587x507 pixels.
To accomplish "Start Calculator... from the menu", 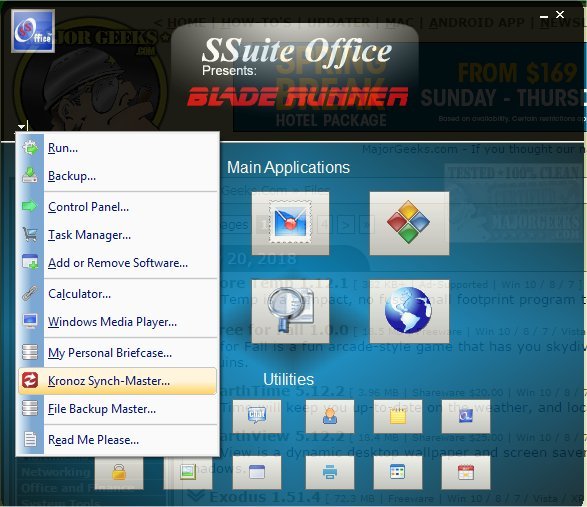I will 117,294.
